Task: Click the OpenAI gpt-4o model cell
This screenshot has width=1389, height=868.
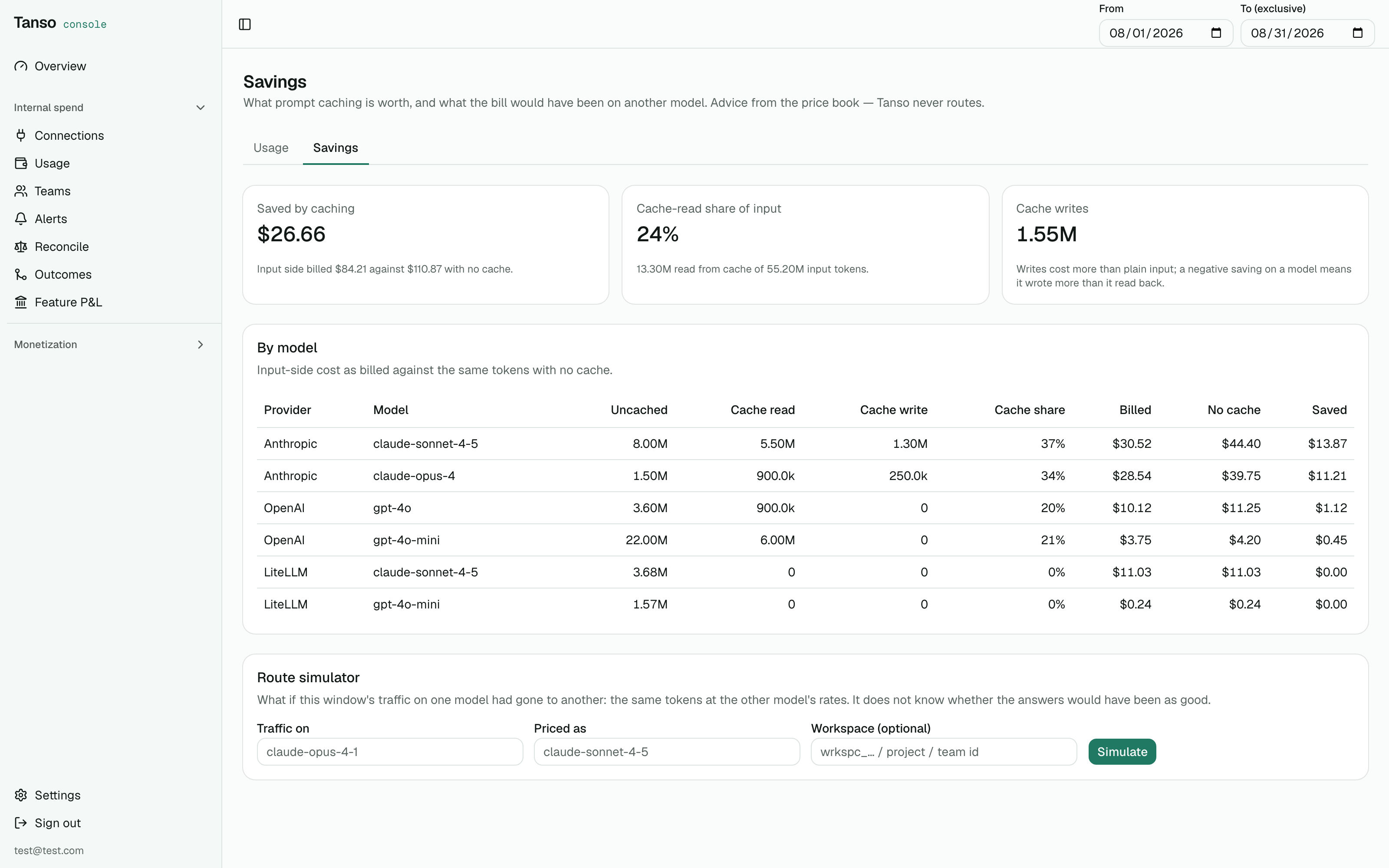Action: pyautogui.click(x=392, y=508)
